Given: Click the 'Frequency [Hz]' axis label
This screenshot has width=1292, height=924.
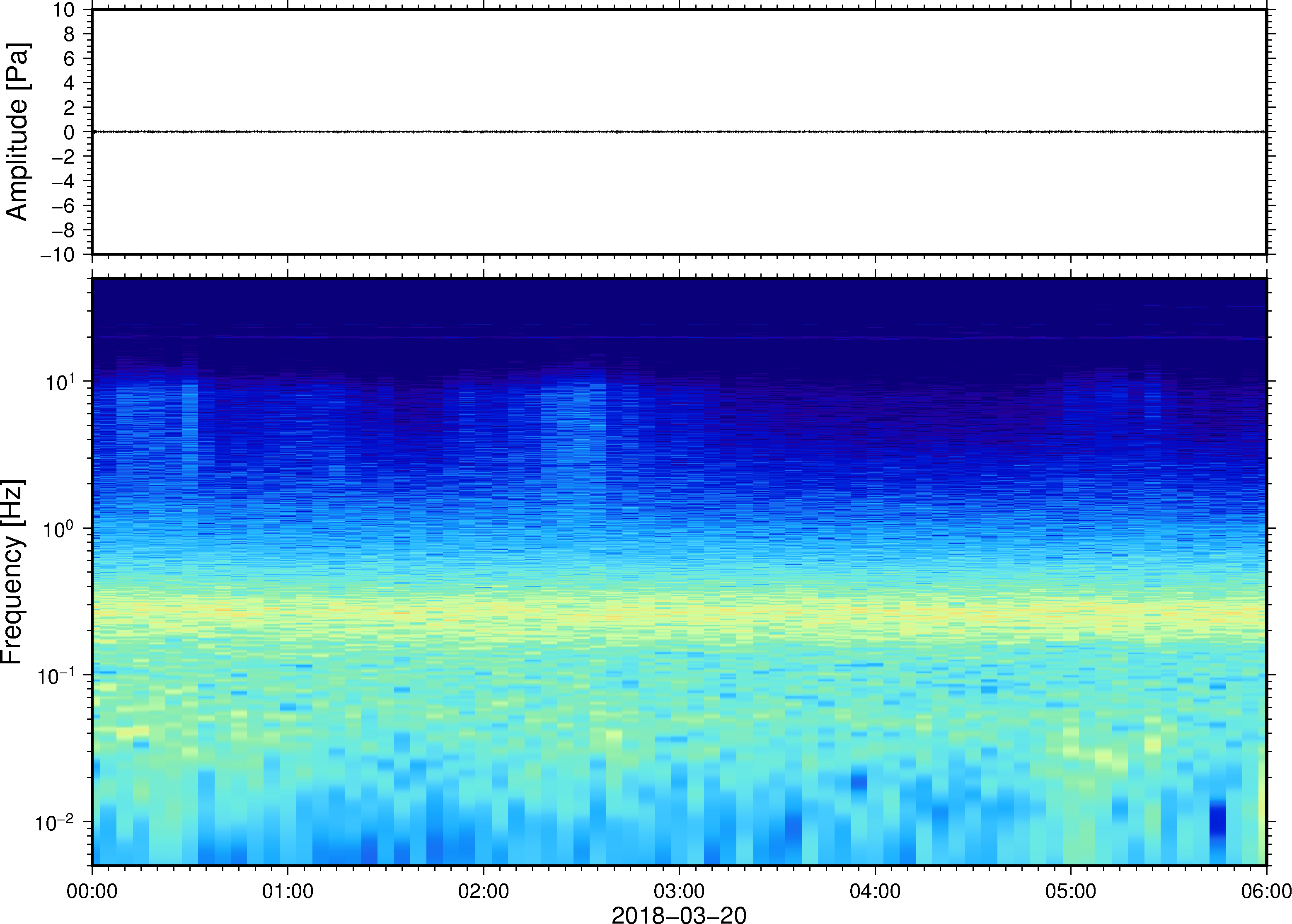Looking at the screenshot, I should pos(12,572).
